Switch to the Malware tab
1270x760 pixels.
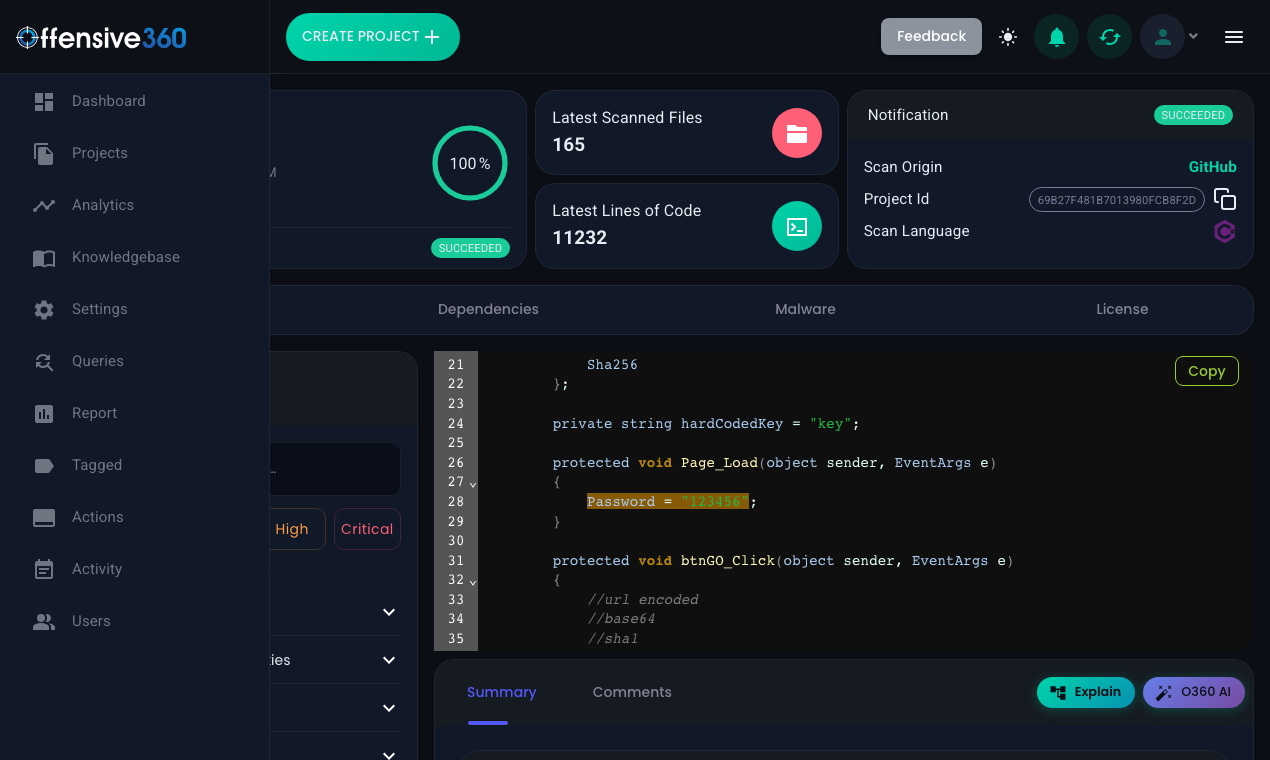pyautogui.click(x=805, y=309)
